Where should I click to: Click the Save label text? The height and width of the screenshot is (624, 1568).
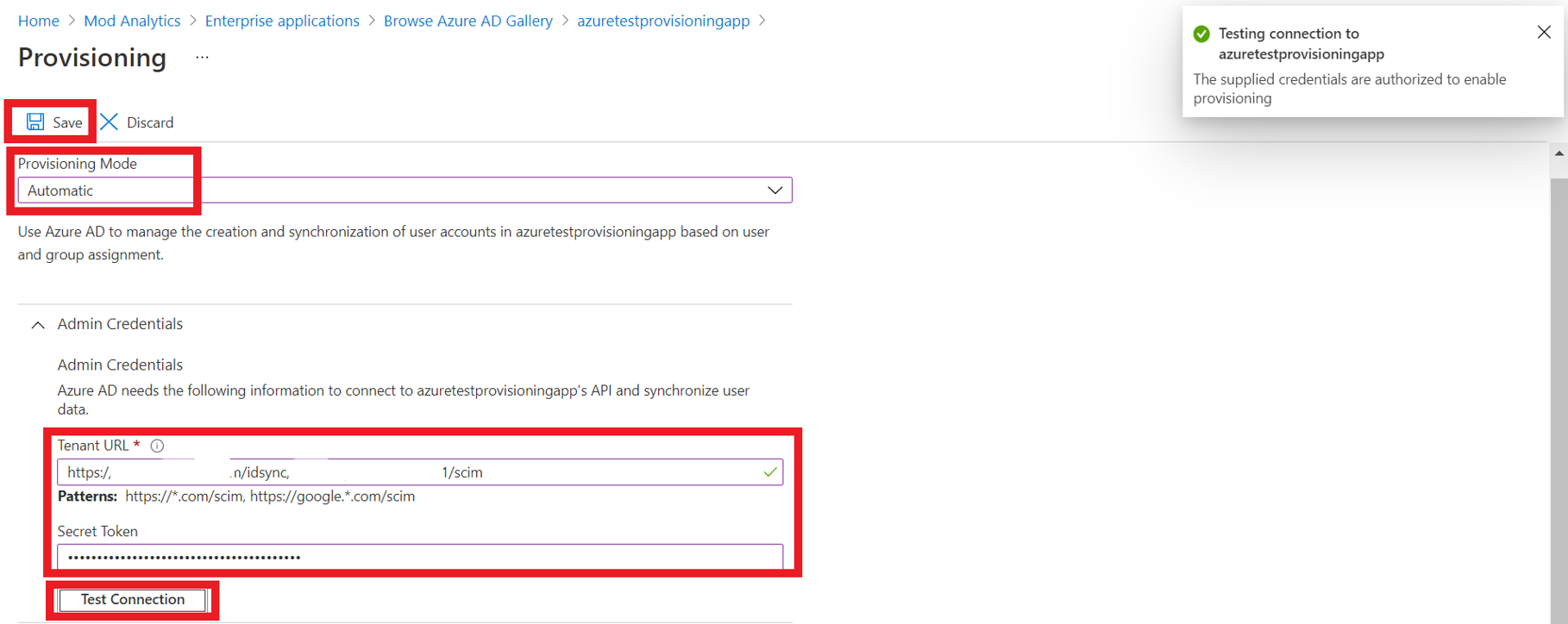pos(67,122)
